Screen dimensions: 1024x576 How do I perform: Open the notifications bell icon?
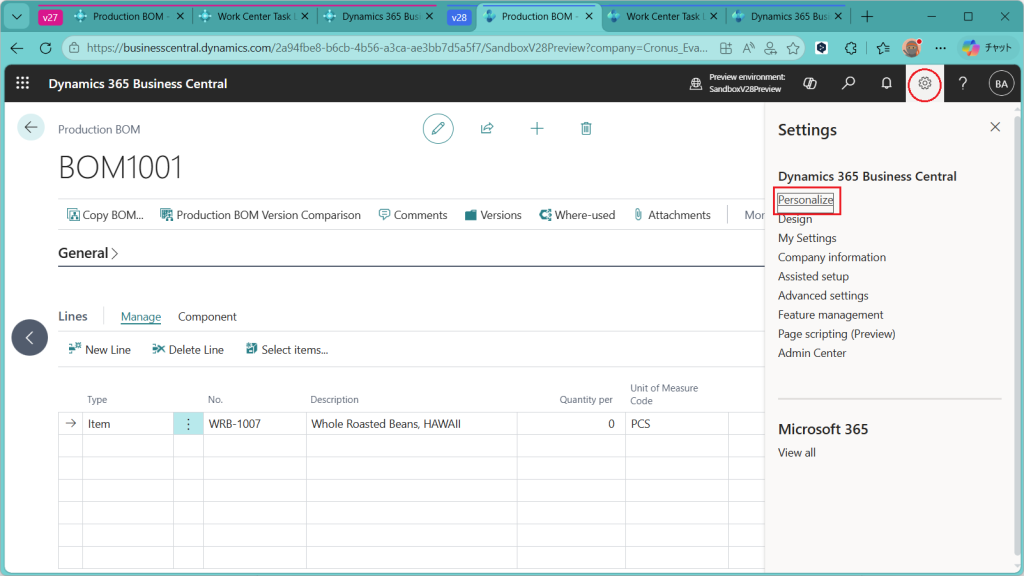tap(886, 84)
